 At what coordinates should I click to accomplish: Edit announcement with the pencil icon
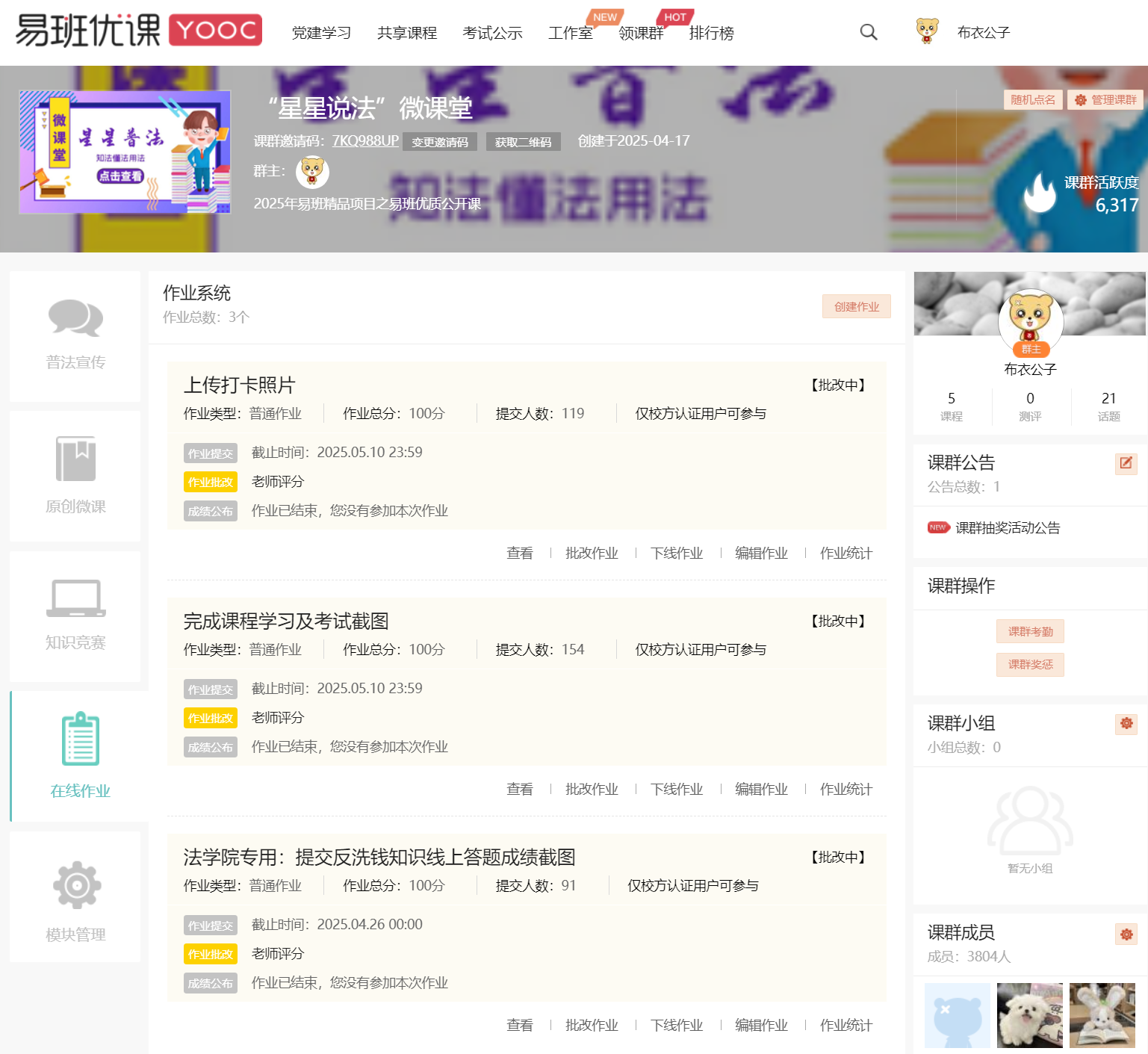[1126, 463]
